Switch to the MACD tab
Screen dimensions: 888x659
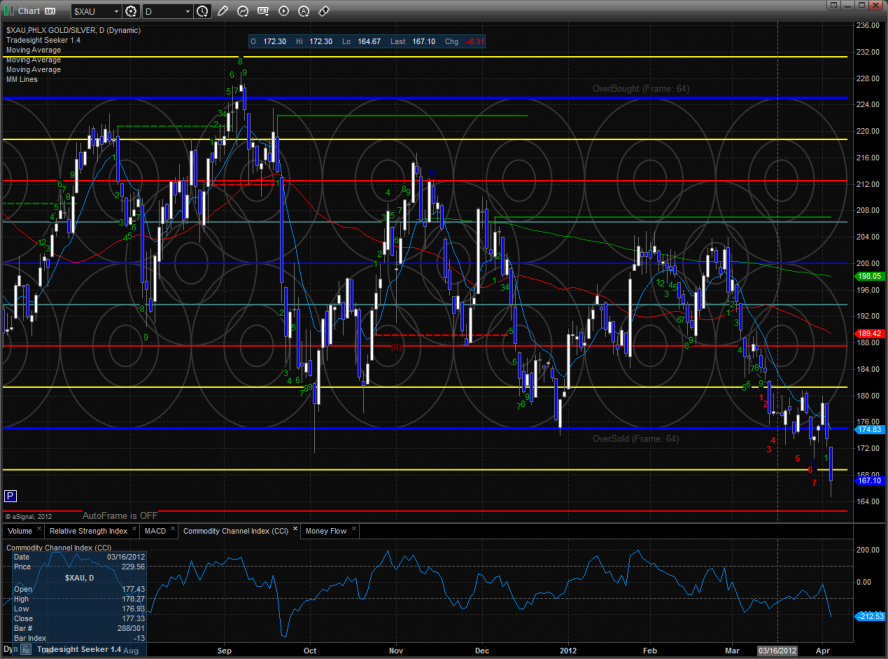[x=155, y=531]
